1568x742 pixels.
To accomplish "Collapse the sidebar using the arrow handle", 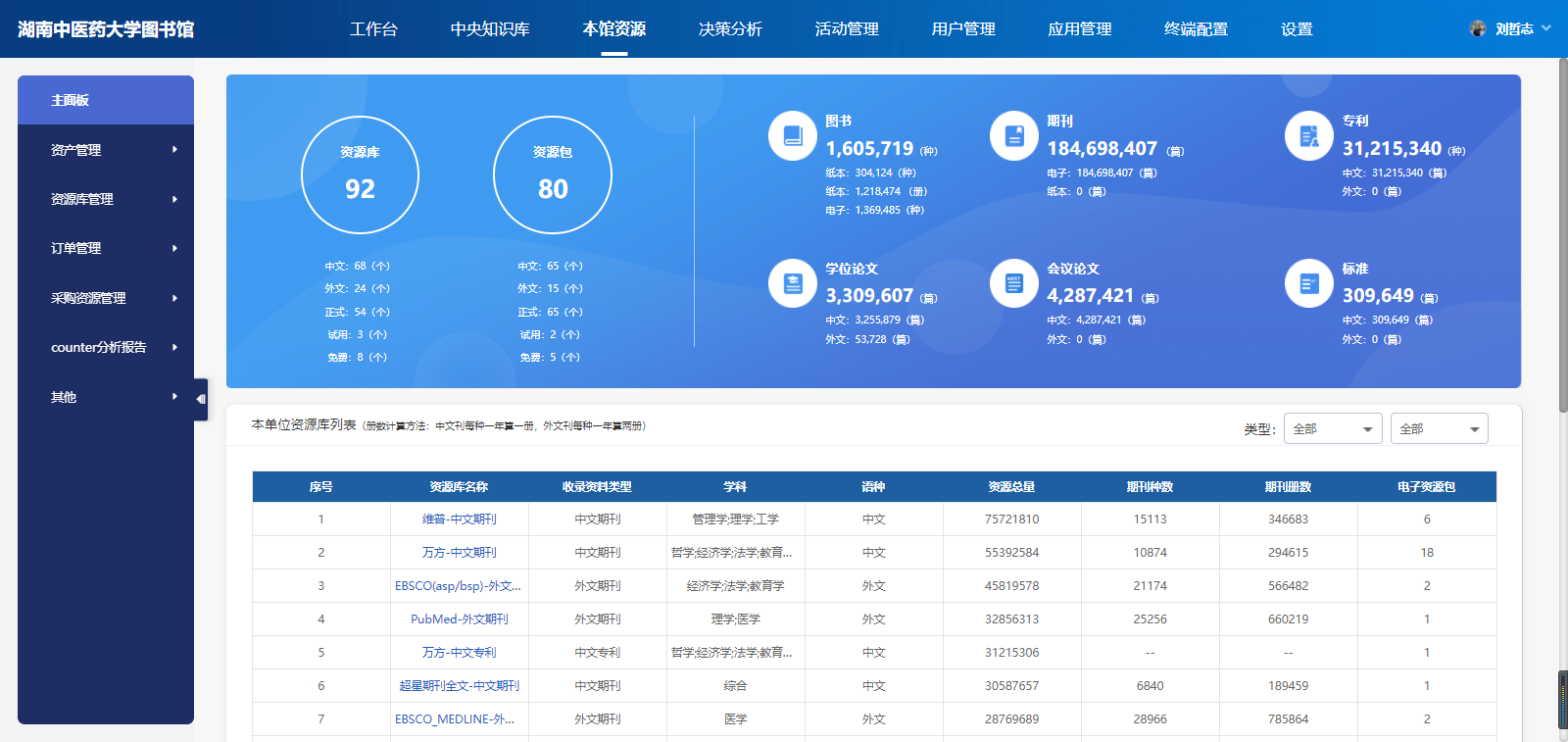I will coord(201,399).
